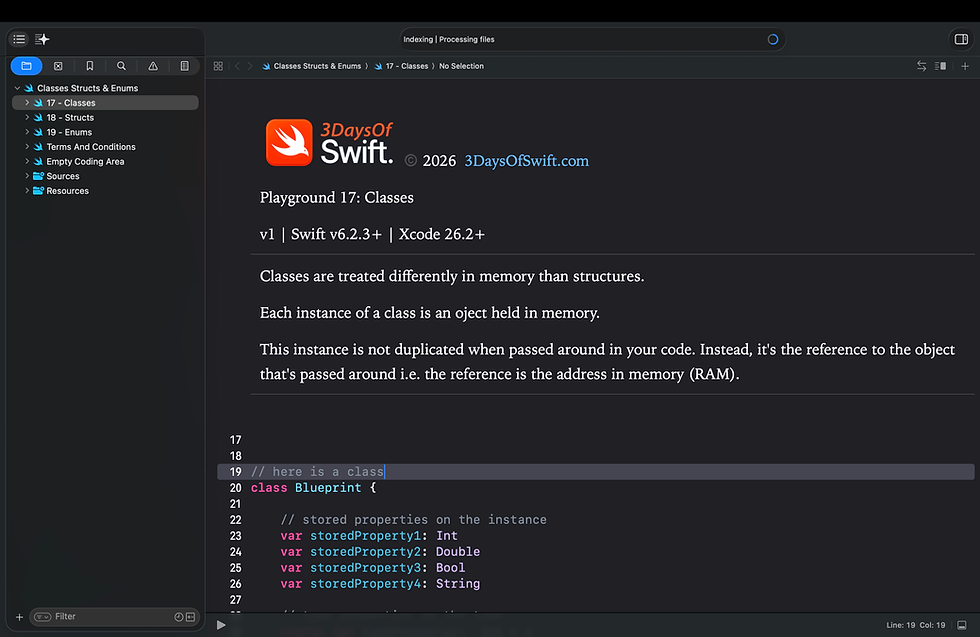Expand the 18 - Structs page

click(27, 118)
